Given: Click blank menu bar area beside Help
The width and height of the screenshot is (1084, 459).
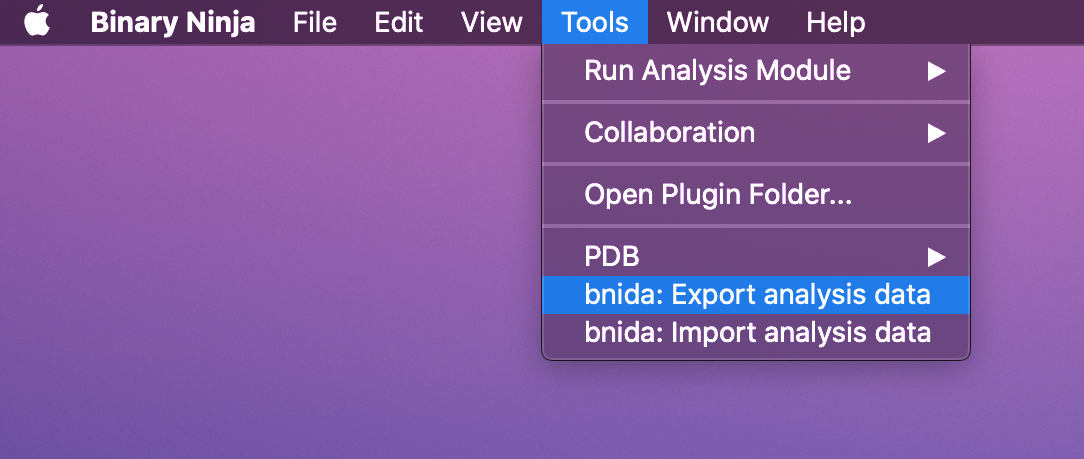Looking at the screenshot, I should pos(975,22).
